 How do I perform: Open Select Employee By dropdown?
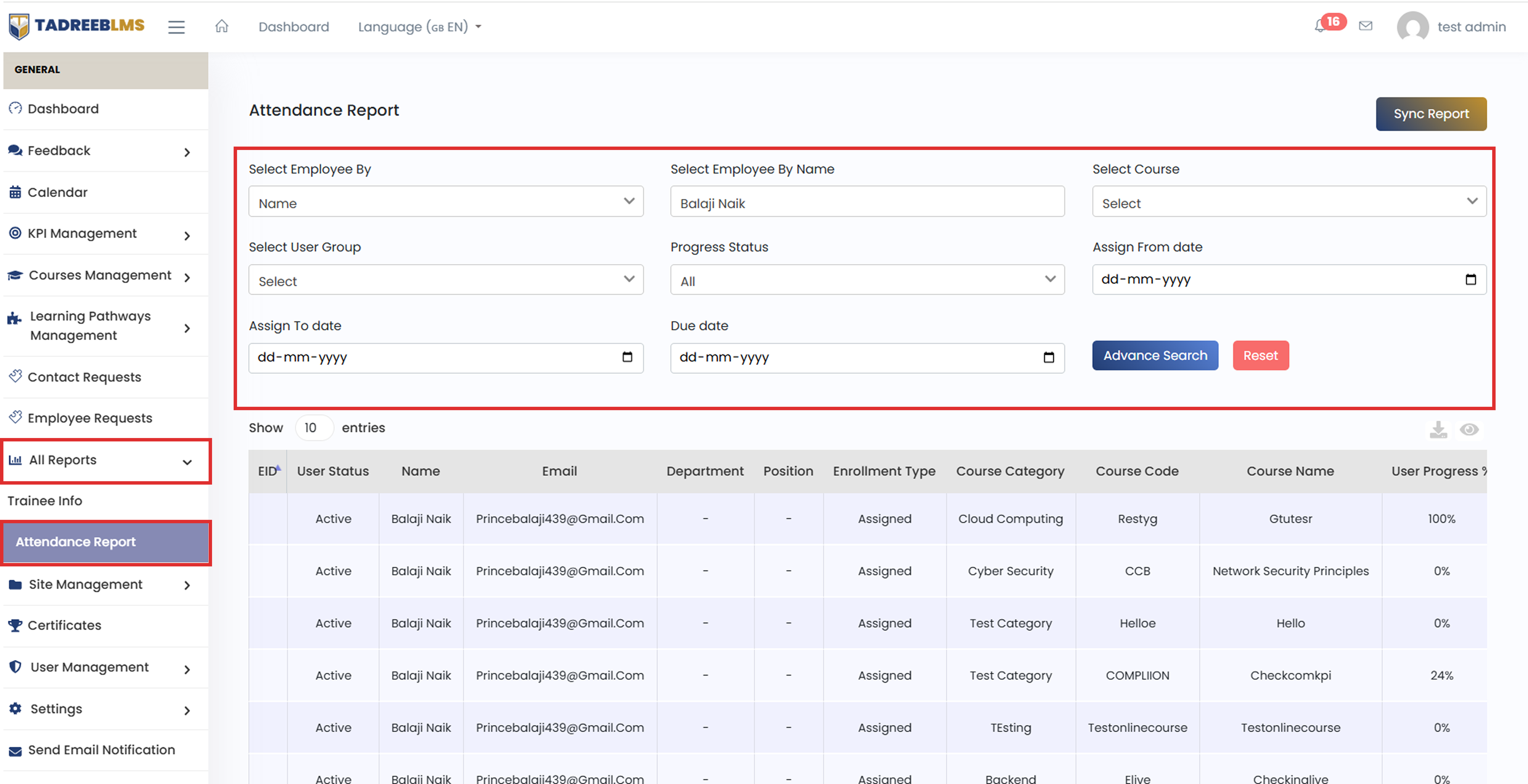tap(445, 202)
